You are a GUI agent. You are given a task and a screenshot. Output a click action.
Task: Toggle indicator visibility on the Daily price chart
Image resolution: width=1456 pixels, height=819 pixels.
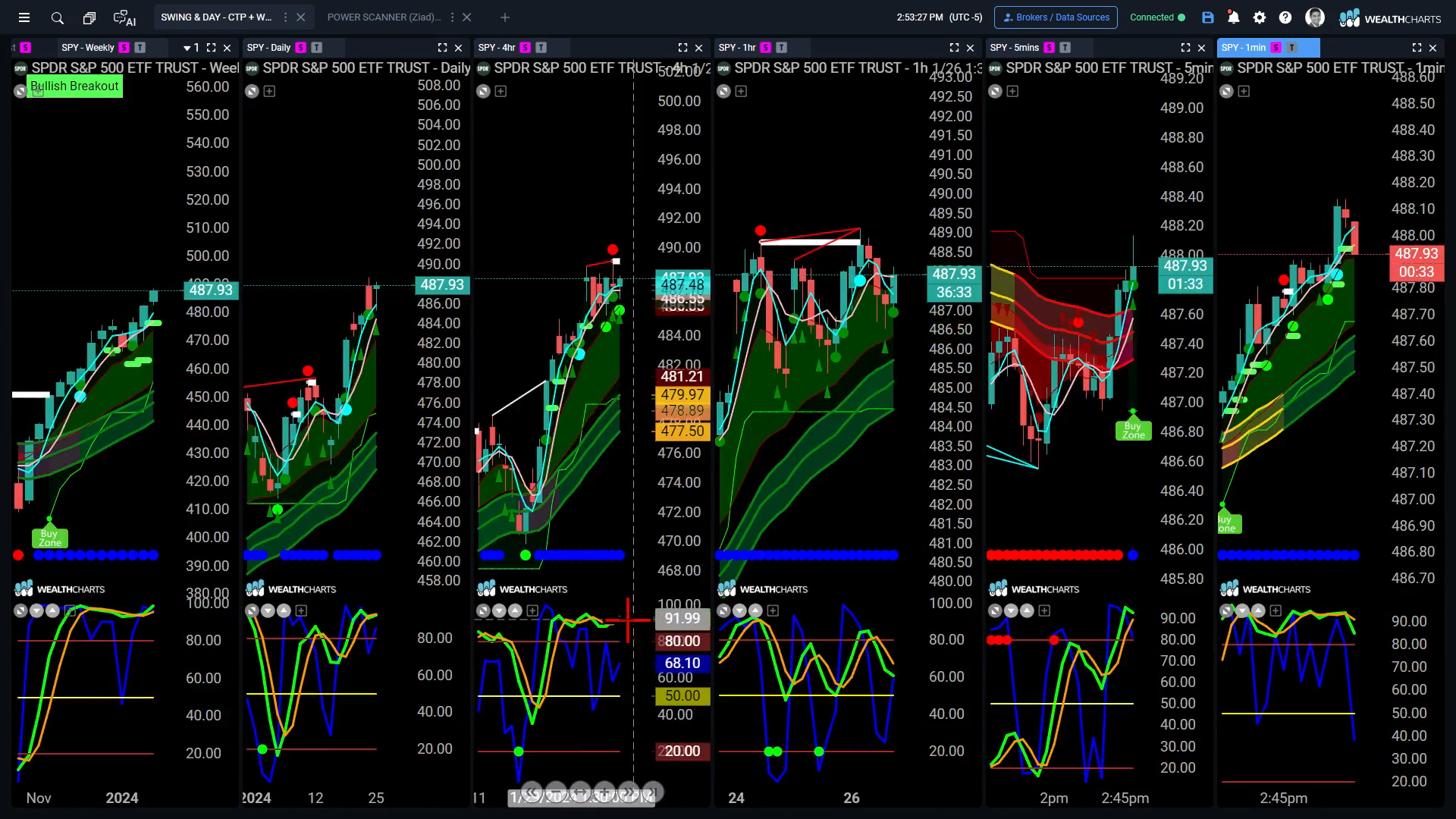tap(252, 91)
